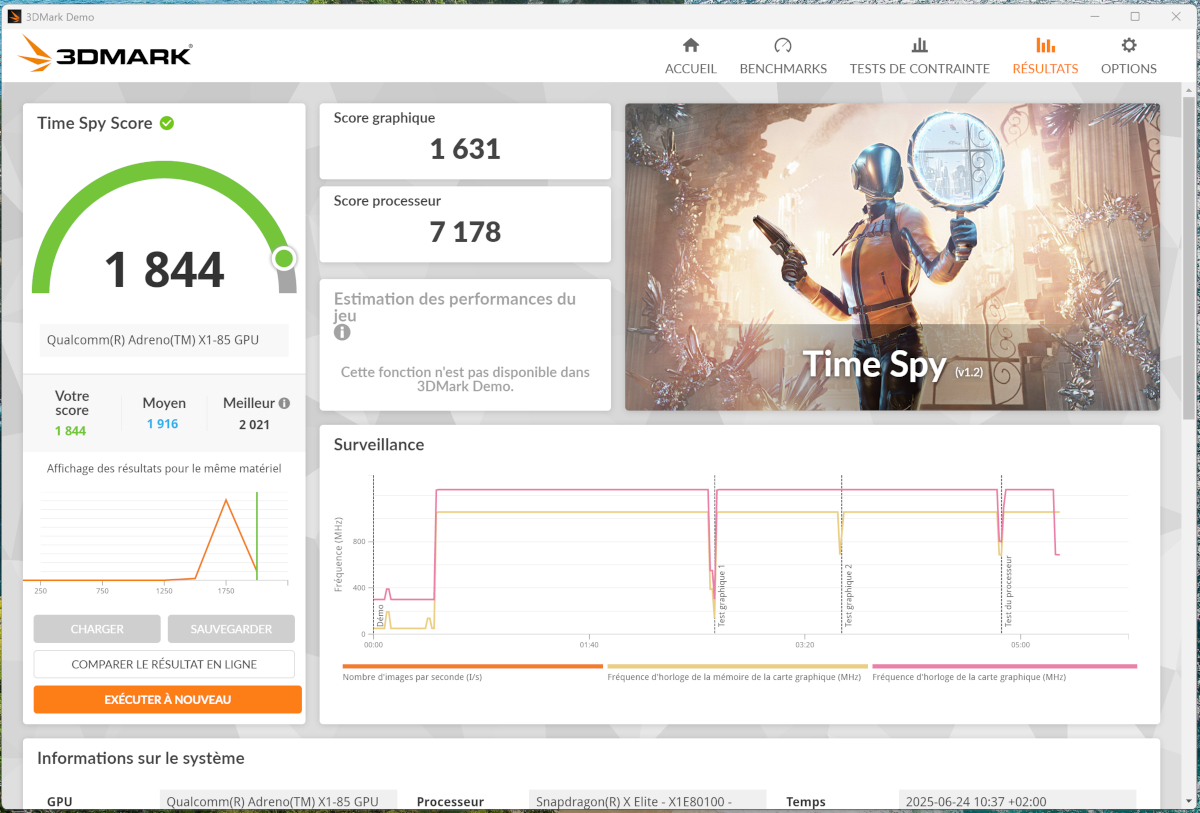The width and height of the screenshot is (1200, 813).
Task: Click the Test graphique 2 marker
Action: [849, 596]
